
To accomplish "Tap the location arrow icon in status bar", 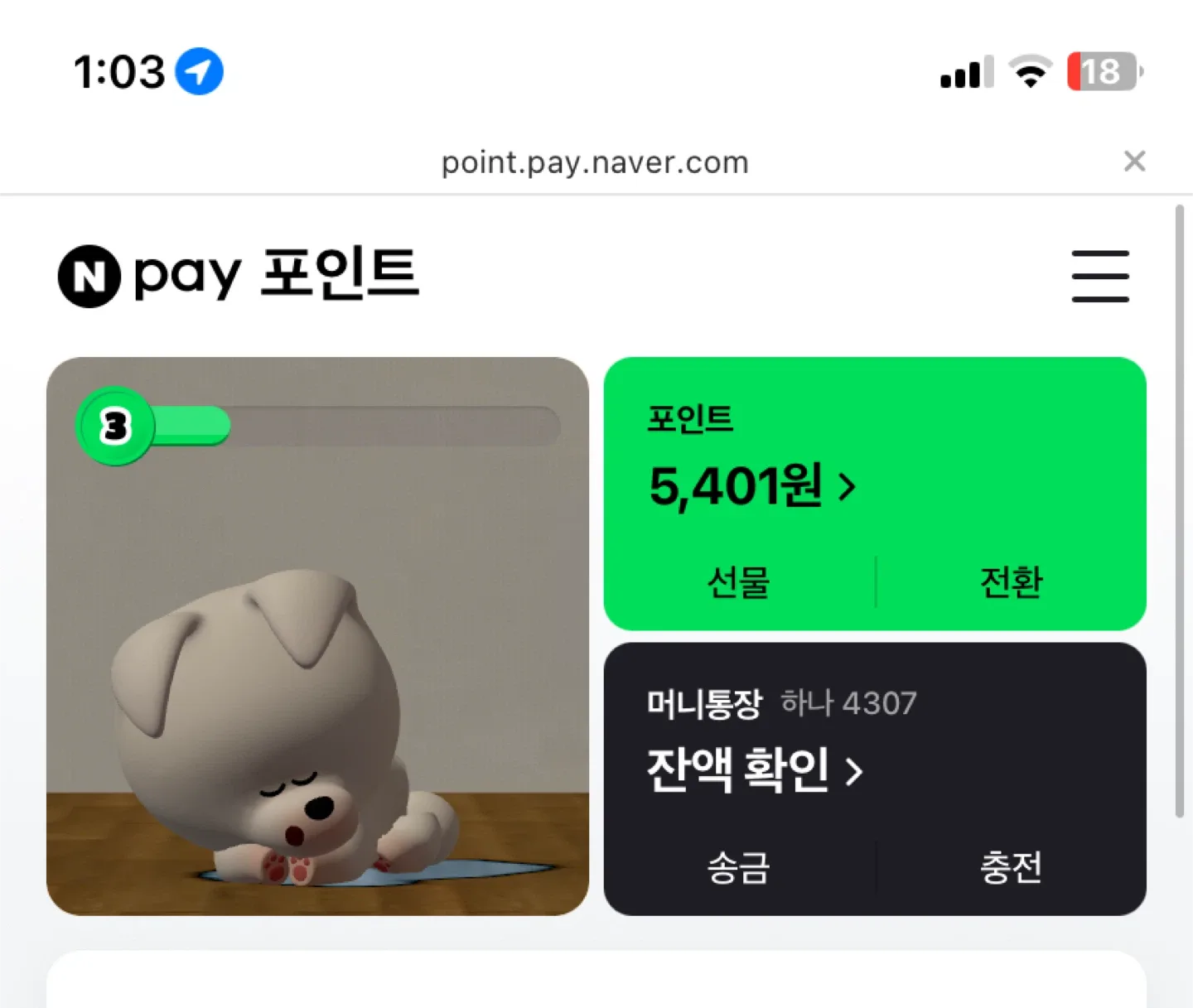I will (x=200, y=71).
